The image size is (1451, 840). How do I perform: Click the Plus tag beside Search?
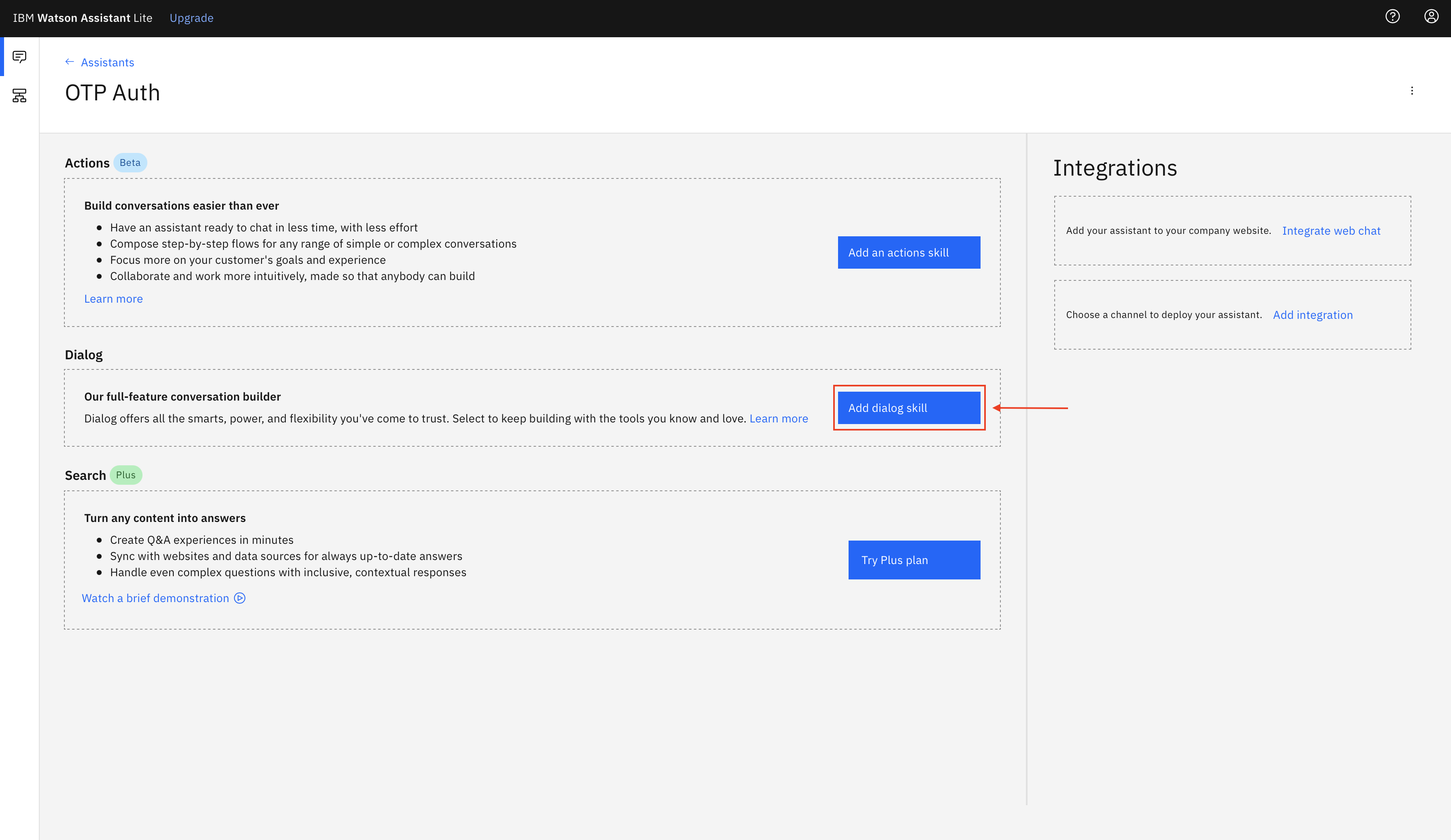click(x=126, y=475)
